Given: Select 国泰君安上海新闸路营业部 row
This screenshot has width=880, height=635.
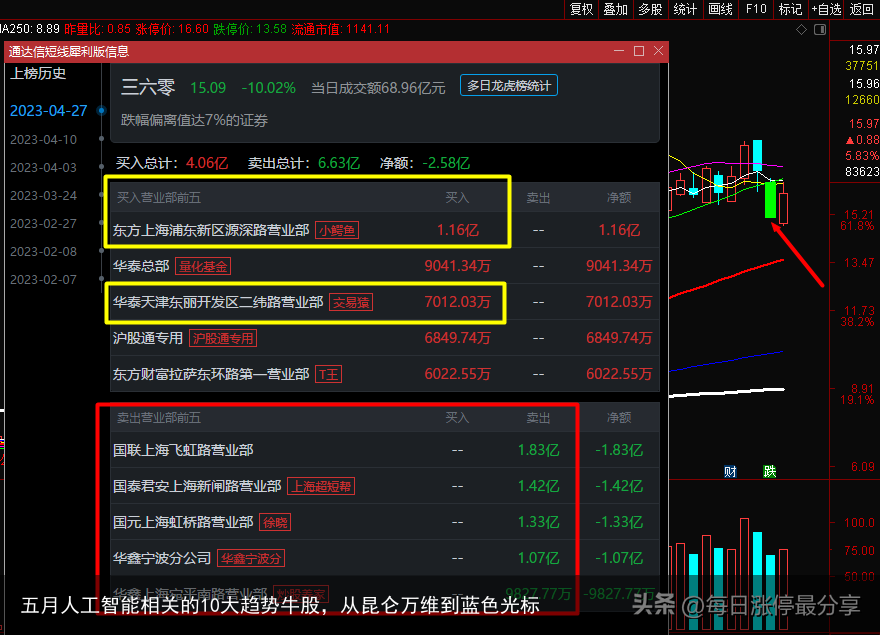Looking at the screenshot, I should pyautogui.click(x=384, y=486).
